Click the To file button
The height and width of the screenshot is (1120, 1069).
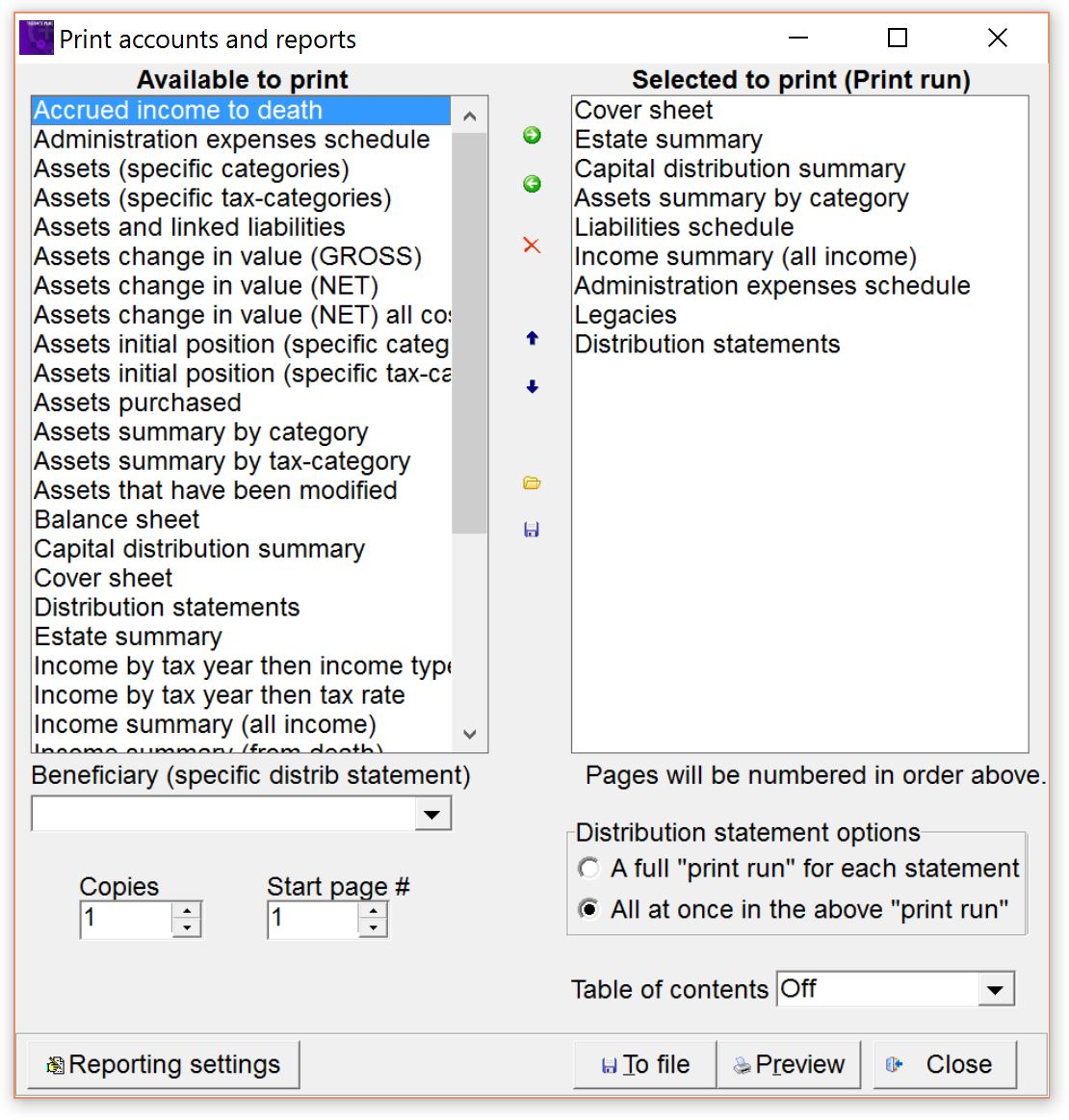[x=645, y=1064]
